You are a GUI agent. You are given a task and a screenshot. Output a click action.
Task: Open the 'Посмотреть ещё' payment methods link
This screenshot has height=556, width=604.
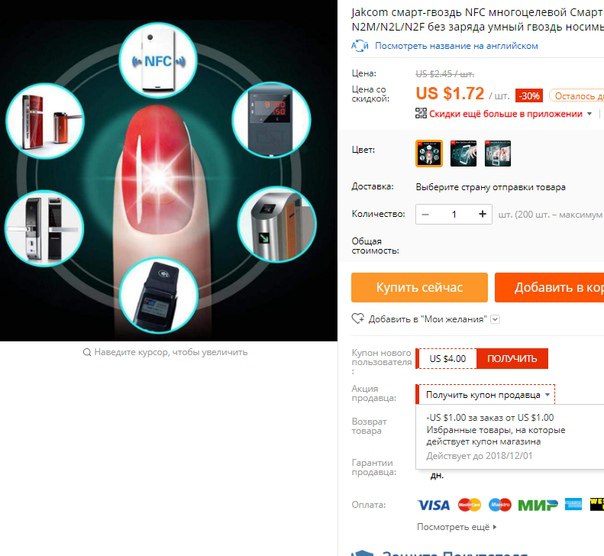[x=456, y=527]
